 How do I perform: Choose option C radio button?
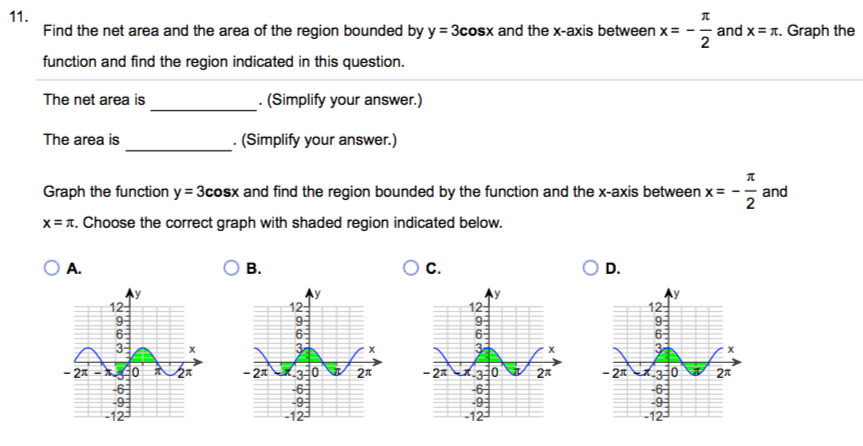click(x=410, y=267)
